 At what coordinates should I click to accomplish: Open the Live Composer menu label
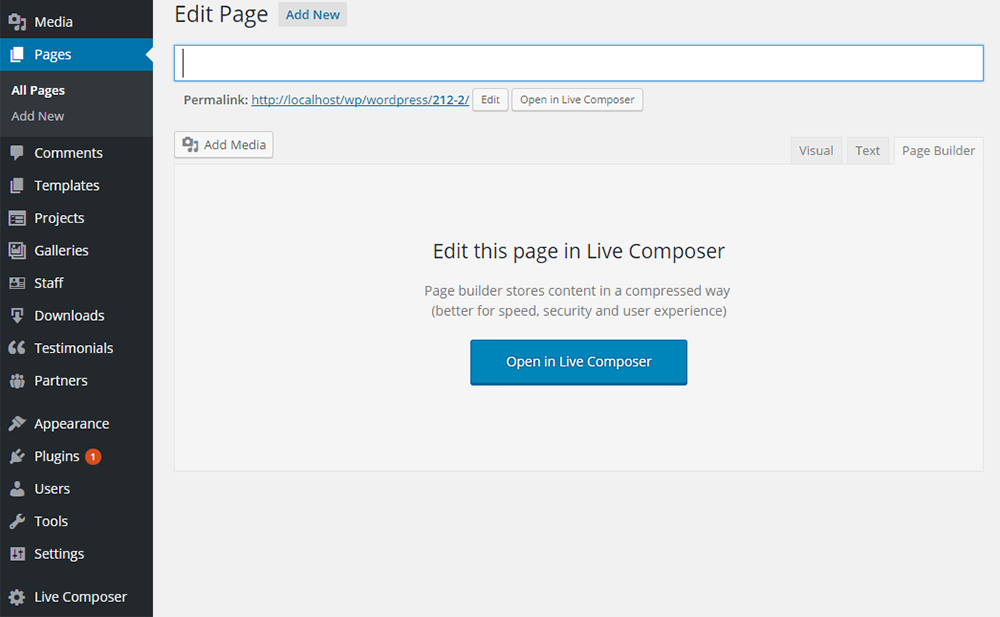click(81, 597)
